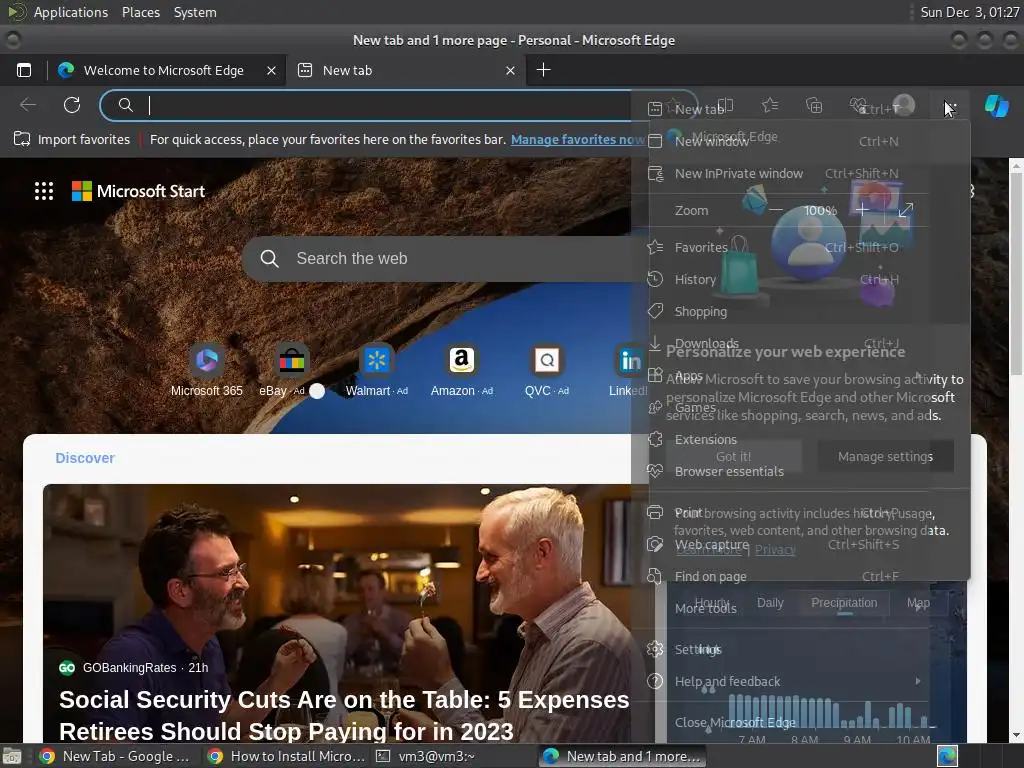Open the Amazon quick link tile
The image size is (1024, 768).
[x=462, y=370]
